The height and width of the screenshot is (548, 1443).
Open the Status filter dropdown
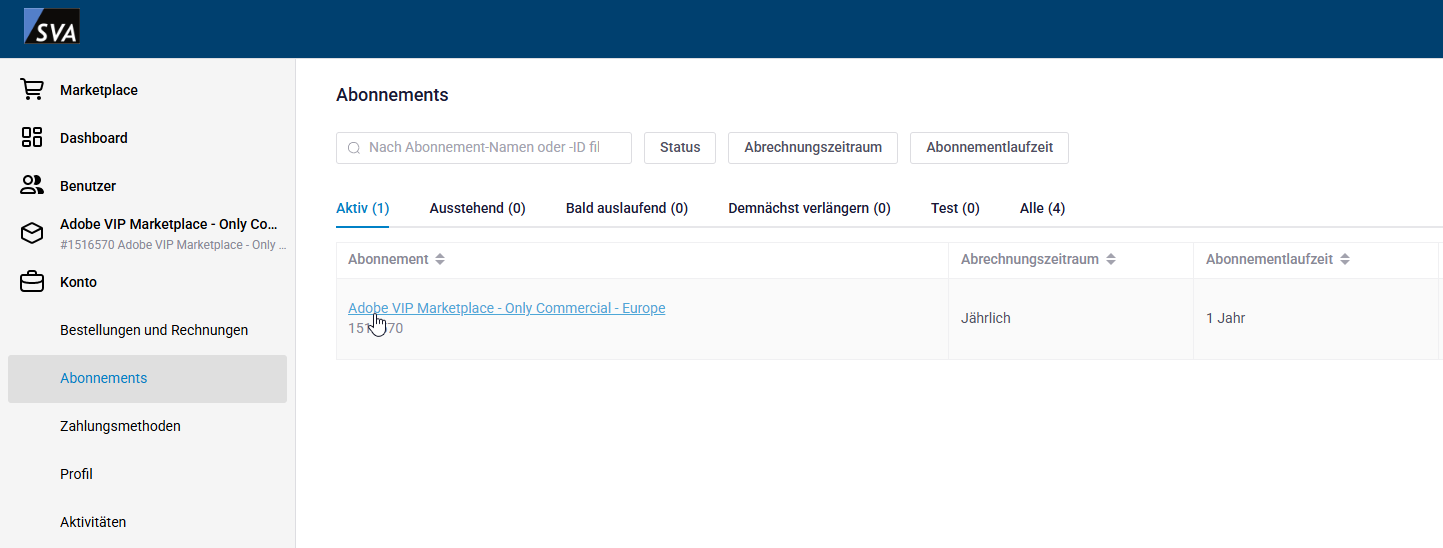tap(680, 147)
